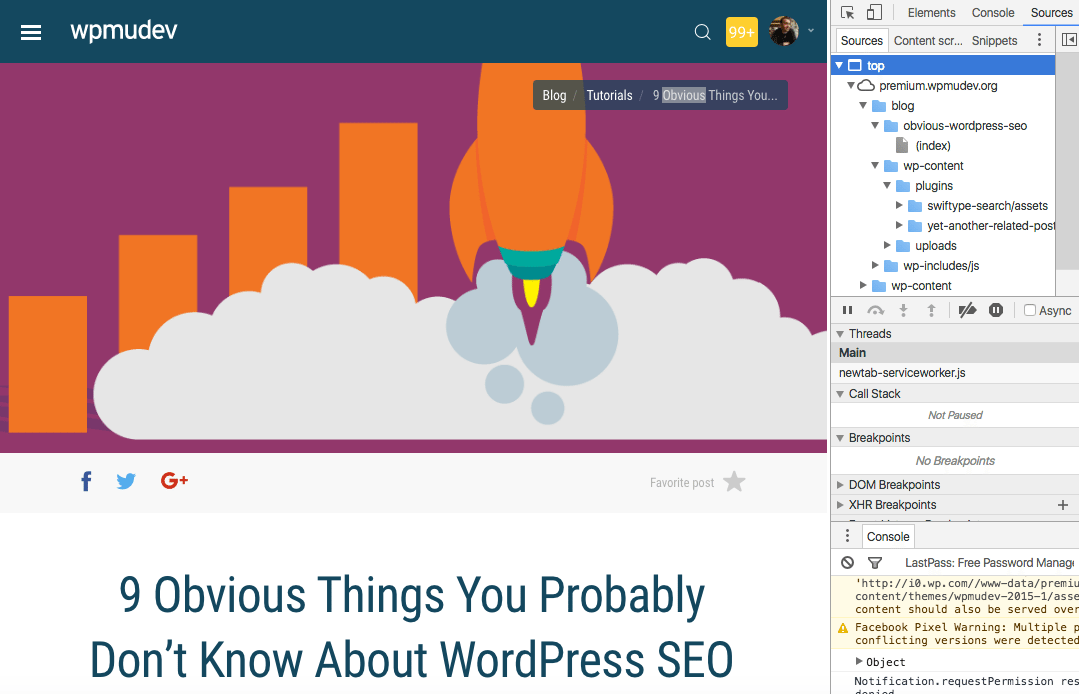Expand the uploads folder in tree
1079x694 pixels.
[888, 246]
